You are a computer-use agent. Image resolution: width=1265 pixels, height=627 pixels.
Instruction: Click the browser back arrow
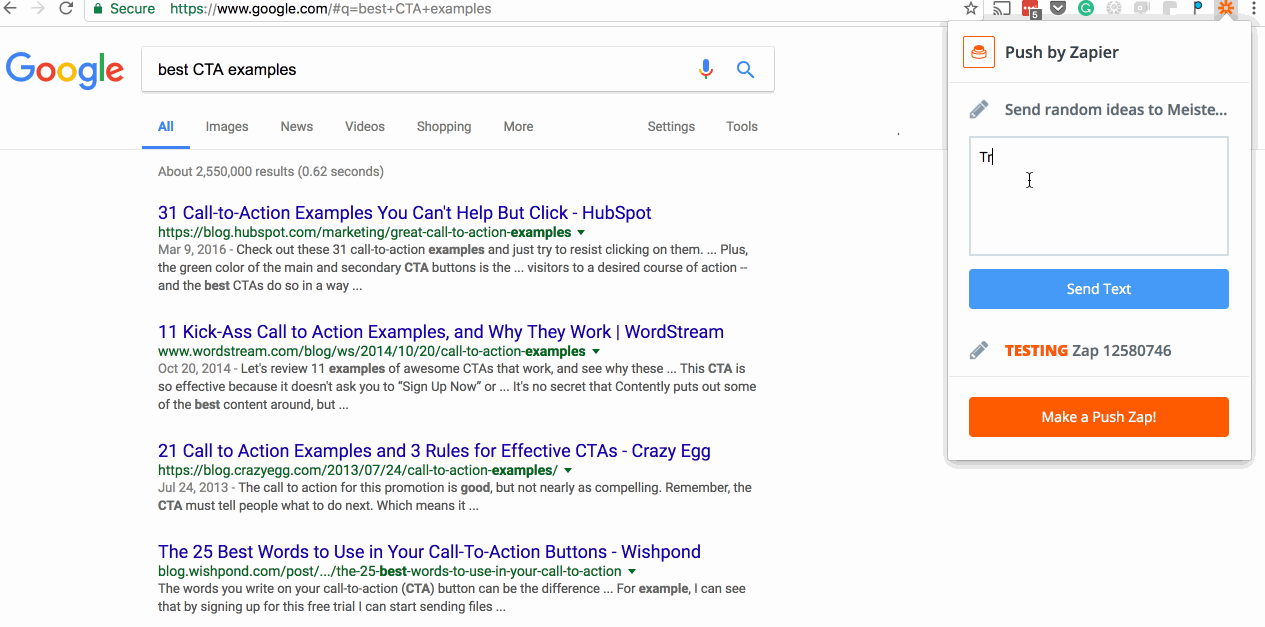coord(10,9)
